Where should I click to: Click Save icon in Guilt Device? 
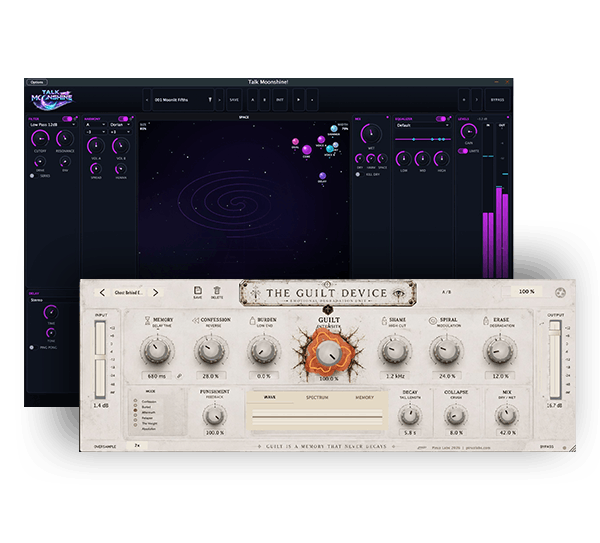click(x=197, y=291)
